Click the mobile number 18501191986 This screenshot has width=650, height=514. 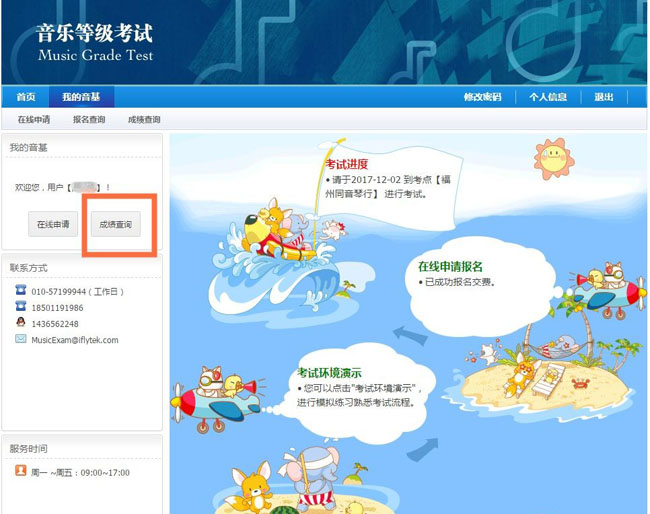[x=57, y=308]
